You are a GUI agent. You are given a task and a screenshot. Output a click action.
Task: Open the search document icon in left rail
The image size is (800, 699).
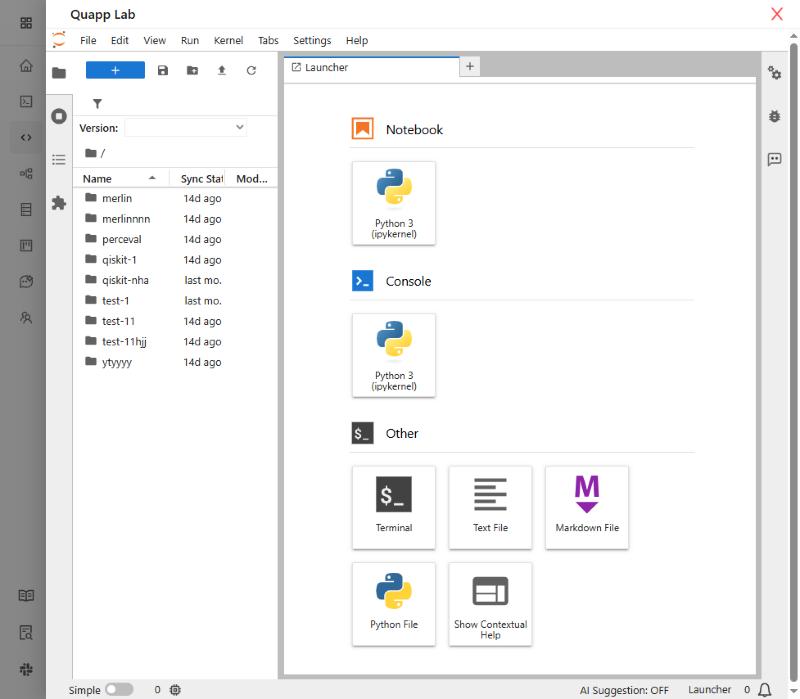26,633
